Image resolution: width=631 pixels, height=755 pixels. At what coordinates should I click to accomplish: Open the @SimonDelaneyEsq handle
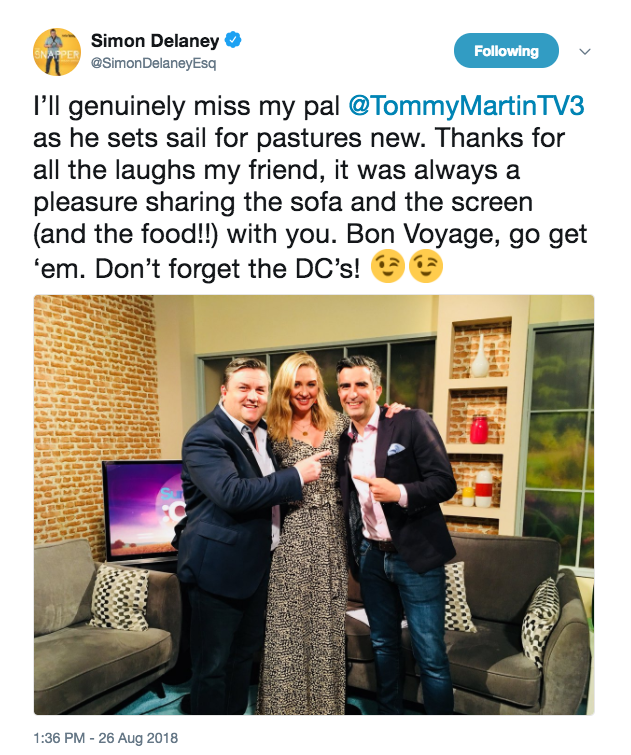point(154,64)
